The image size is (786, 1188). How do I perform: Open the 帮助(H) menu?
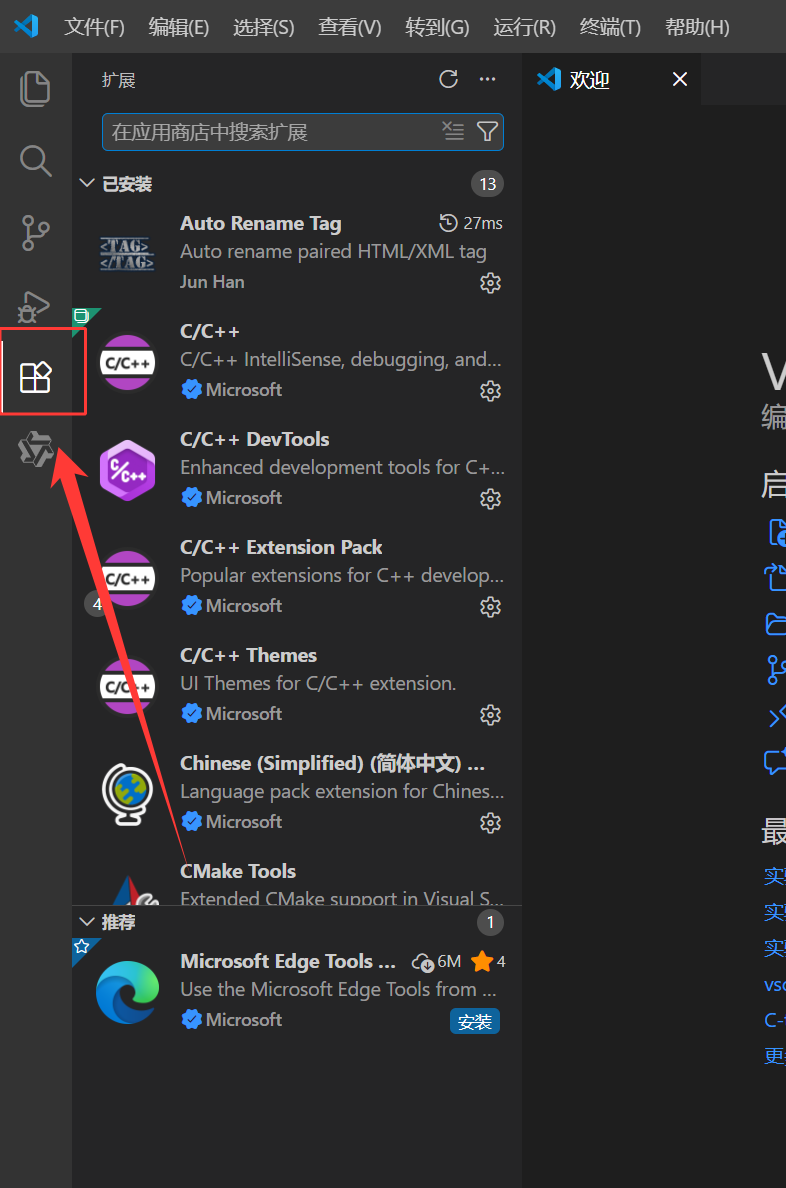pyautogui.click(x=697, y=27)
